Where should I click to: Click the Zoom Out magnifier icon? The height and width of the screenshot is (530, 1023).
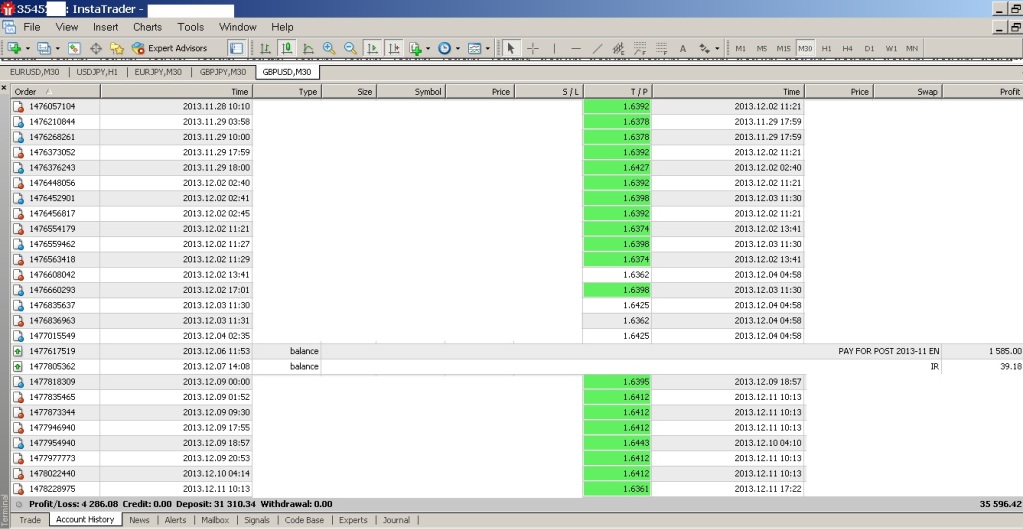coord(350,48)
